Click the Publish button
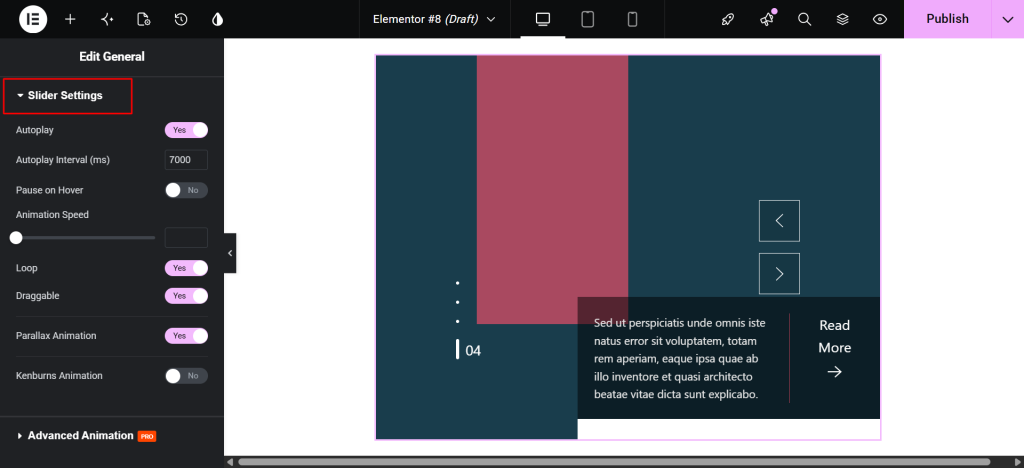The image size is (1024, 468). pyautogui.click(x=947, y=19)
